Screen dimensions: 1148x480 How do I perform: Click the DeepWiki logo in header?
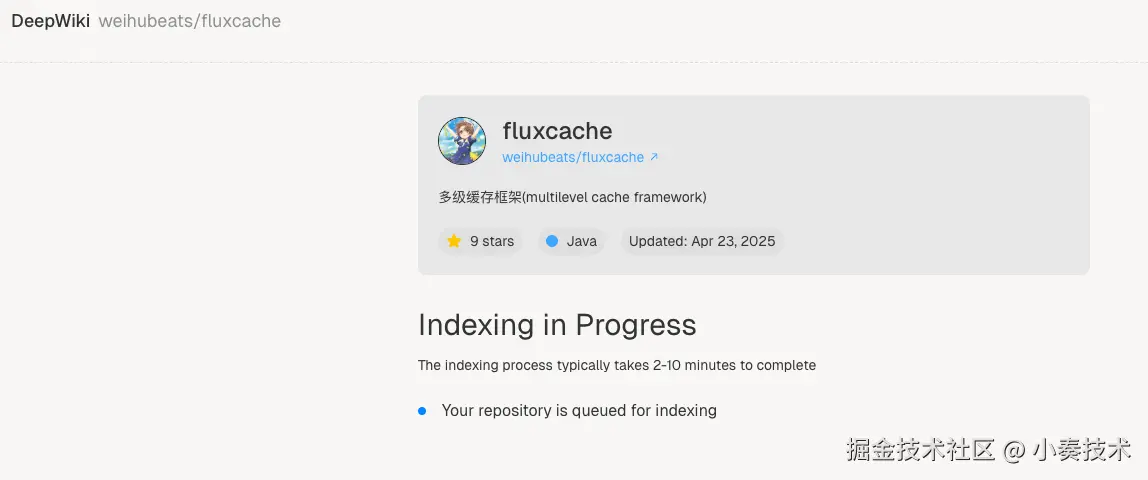pos(50,21)
